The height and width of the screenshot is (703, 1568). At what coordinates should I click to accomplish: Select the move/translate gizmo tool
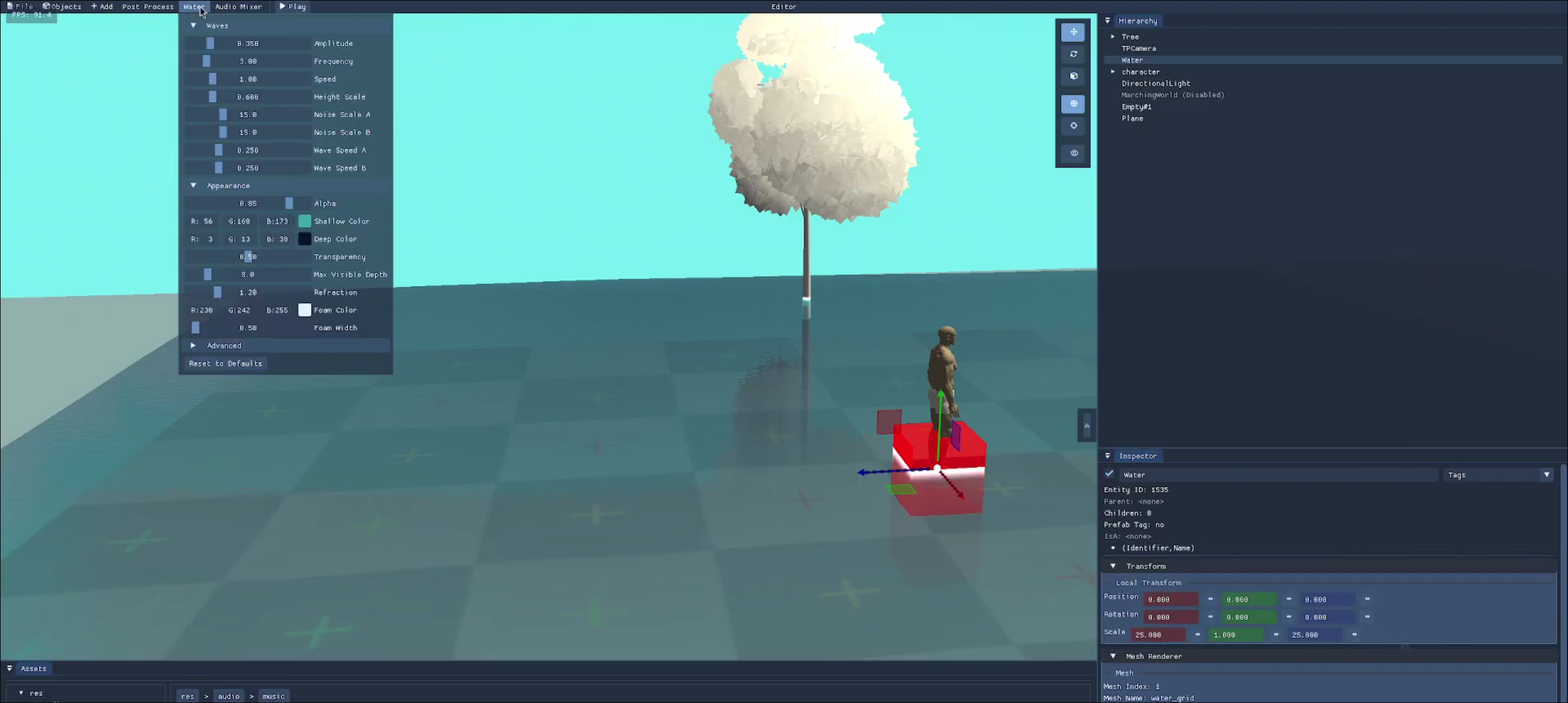tap(1073, 32)
